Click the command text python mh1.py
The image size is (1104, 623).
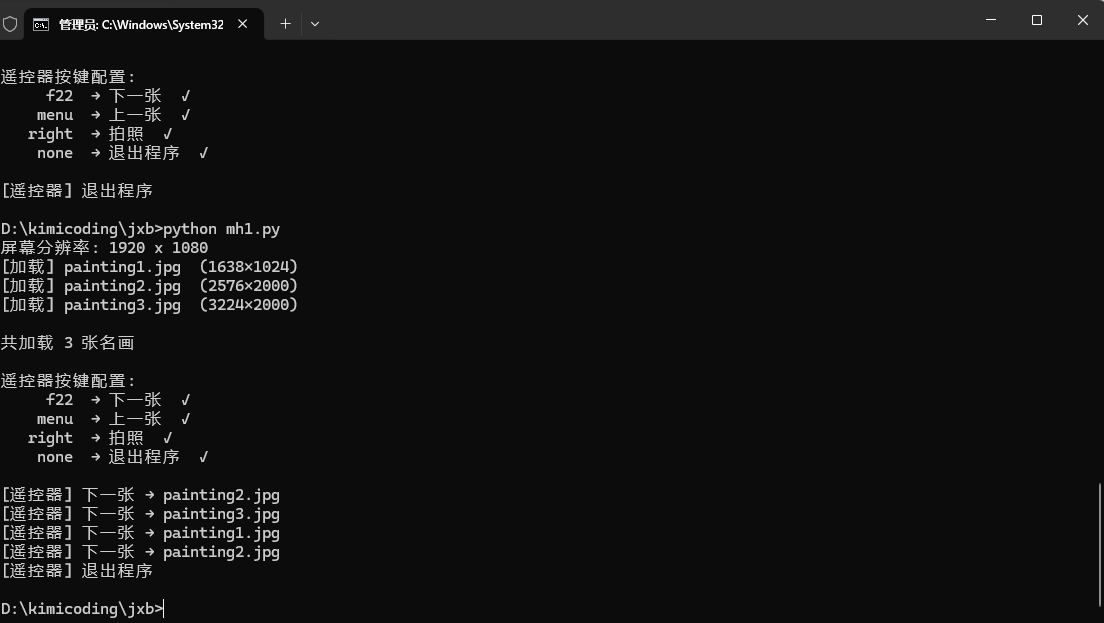(222, 229)
